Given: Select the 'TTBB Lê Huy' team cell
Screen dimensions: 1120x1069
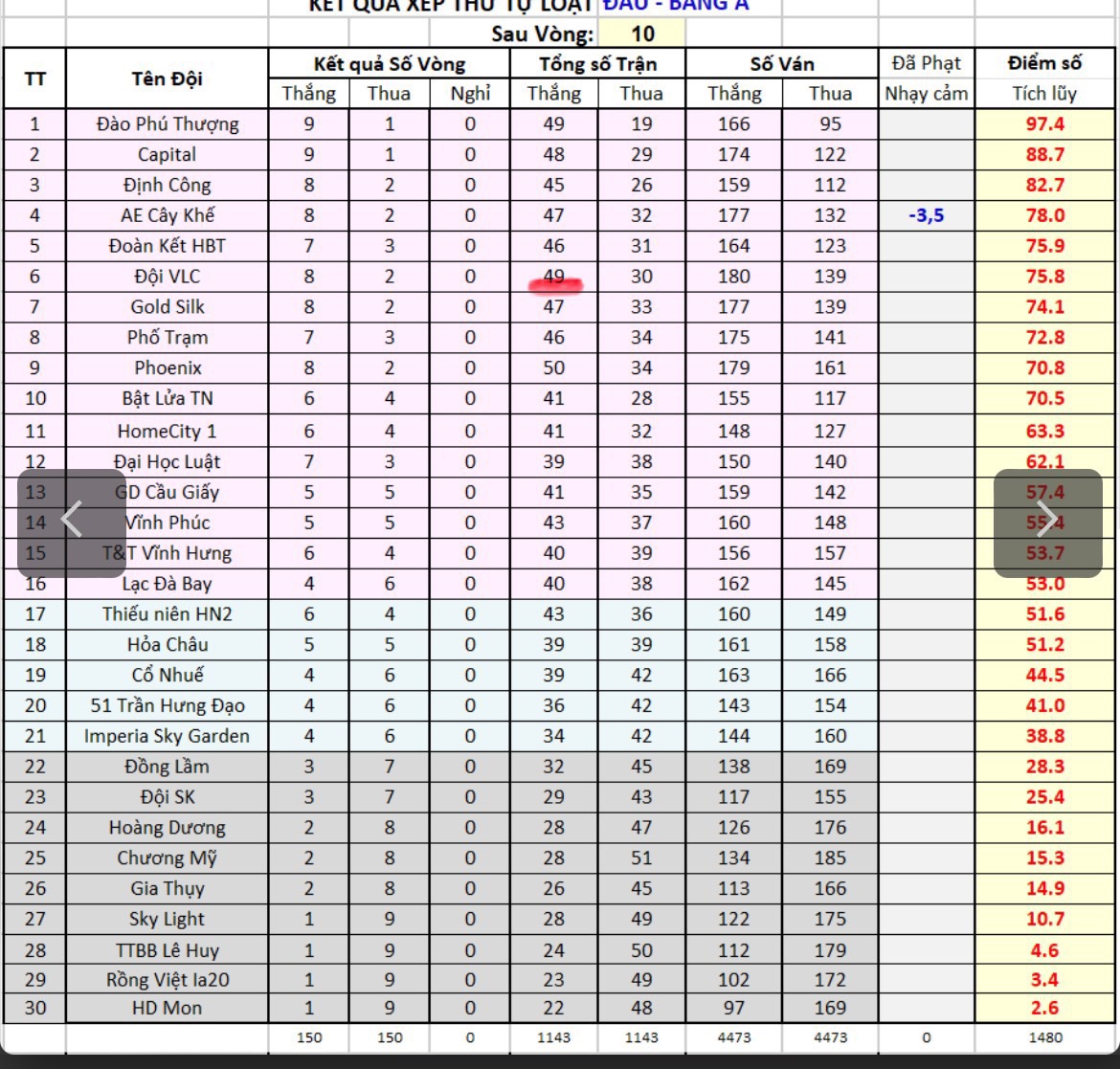Looking at the screenshot, I should 168,951.
